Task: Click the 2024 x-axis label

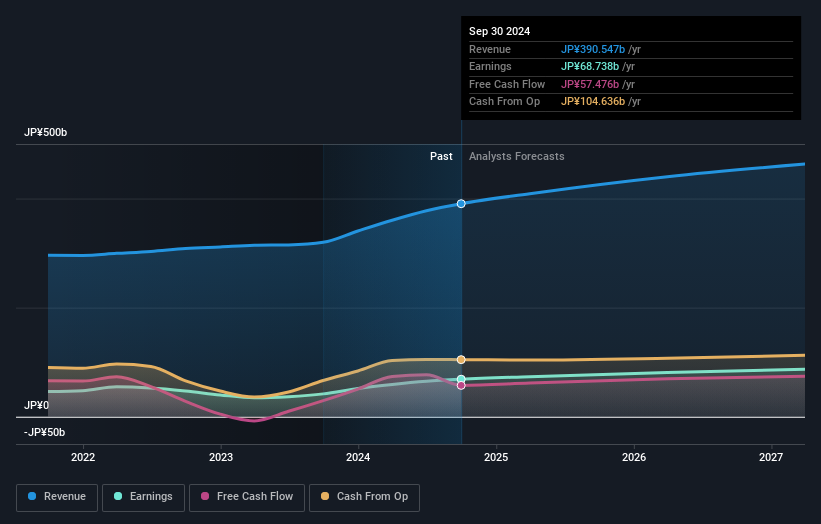Action: click(358, 457)
